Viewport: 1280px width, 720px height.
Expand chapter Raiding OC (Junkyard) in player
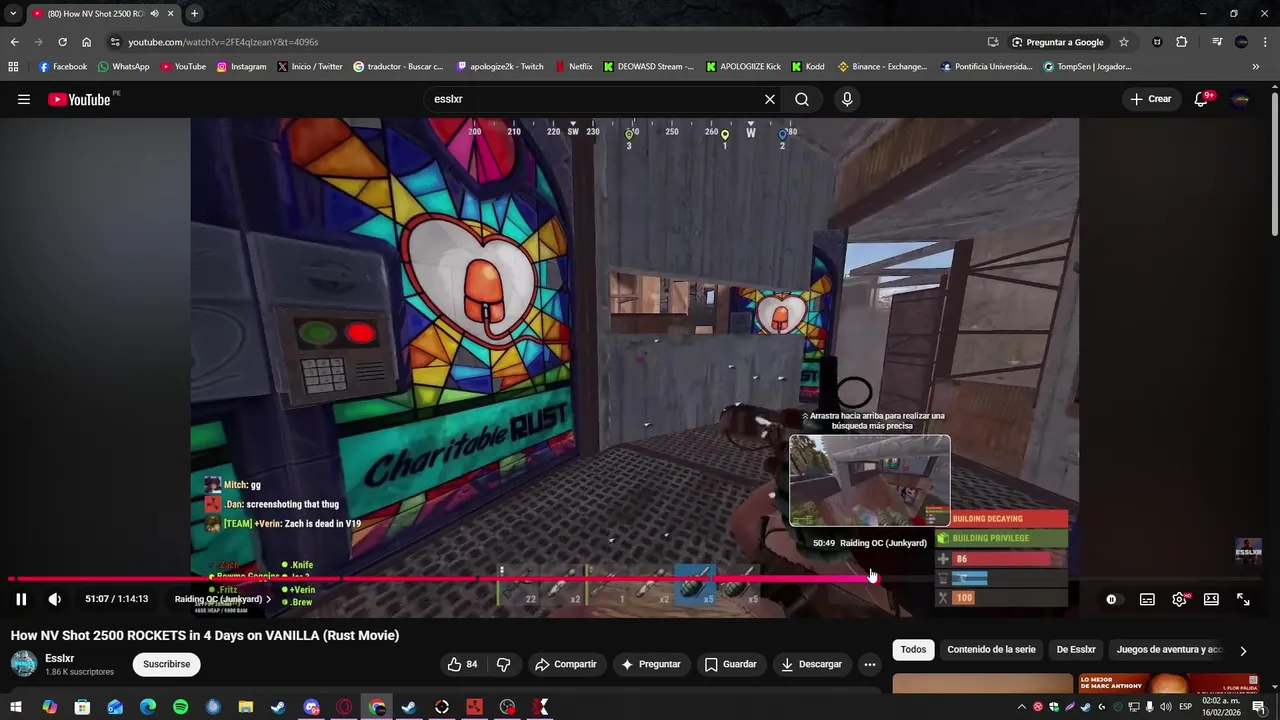click(x=223, y=599)
